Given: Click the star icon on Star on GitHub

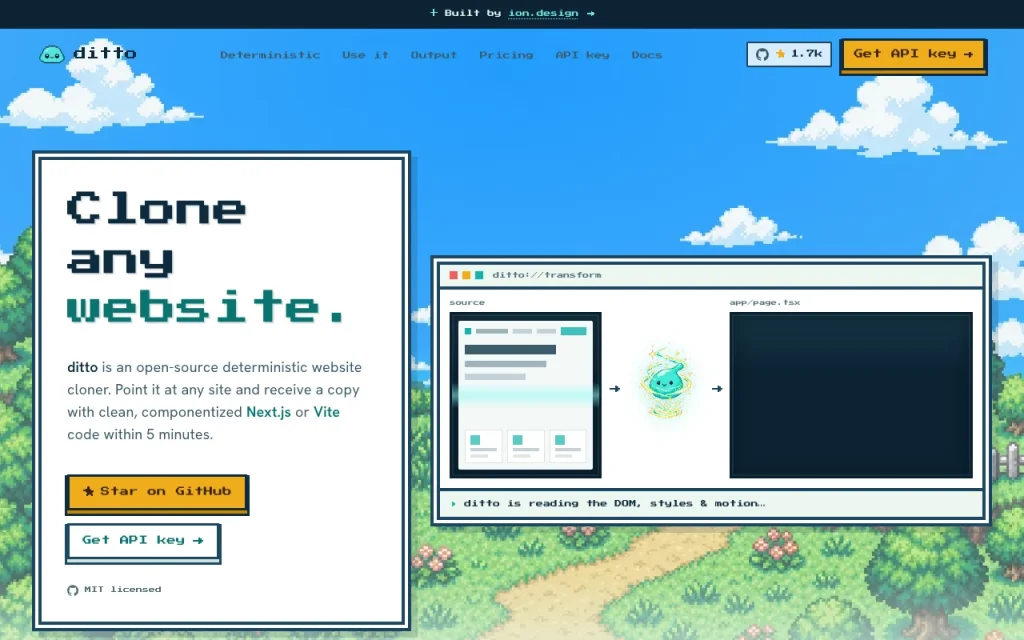Looking at the screenshot, I should click(89, 491).
